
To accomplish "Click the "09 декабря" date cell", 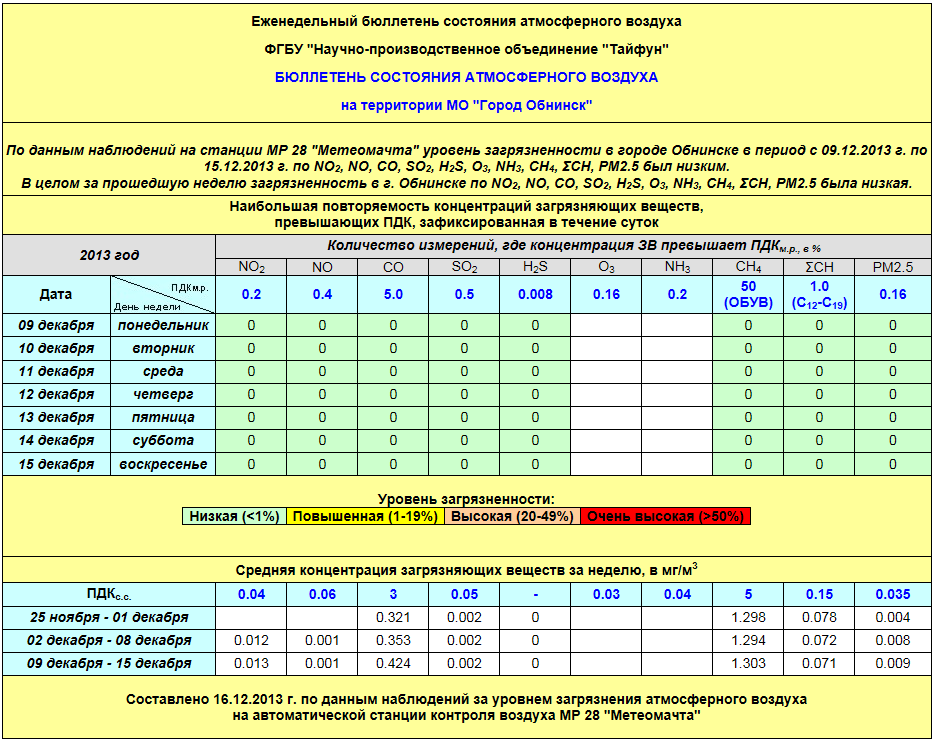I will (57, 325).
